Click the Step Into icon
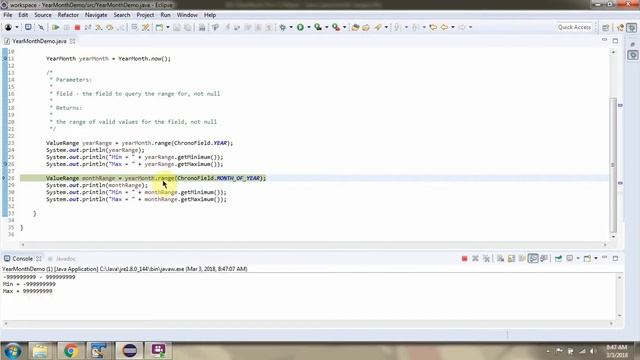The height and width of the screenshot is (360, 640). [98, 27]
